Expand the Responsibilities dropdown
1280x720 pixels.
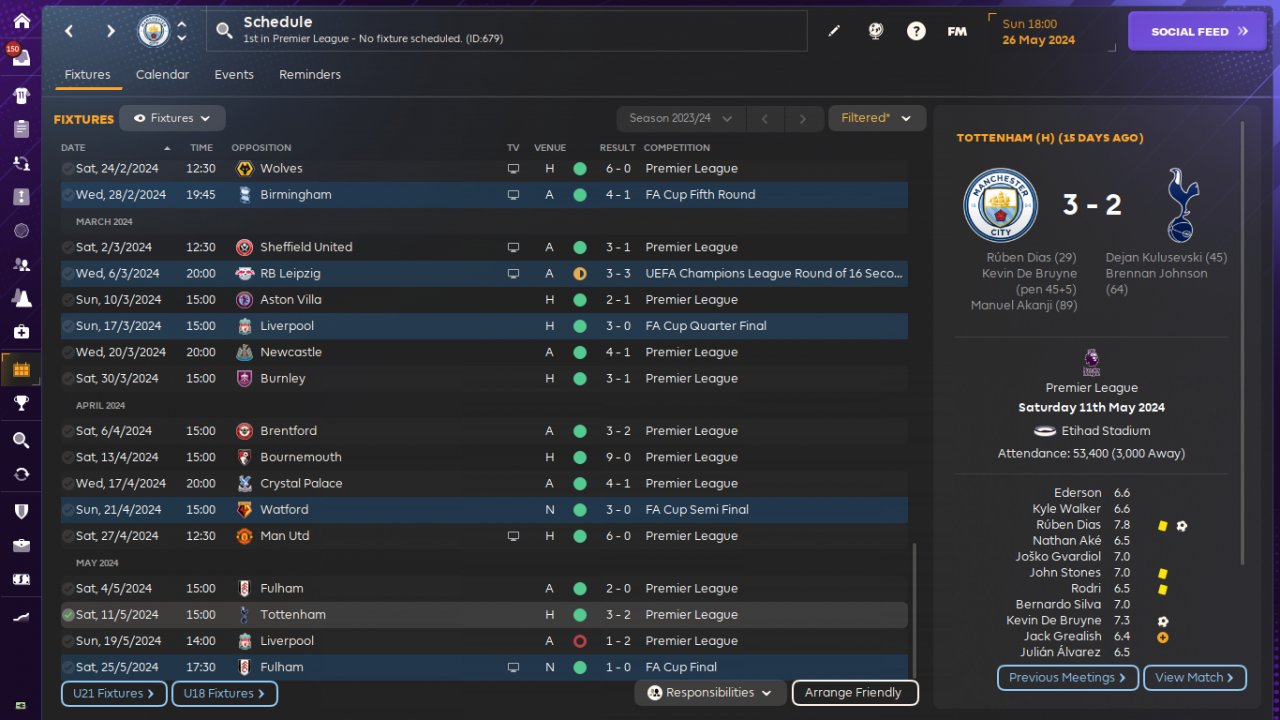tap(710, 693)
